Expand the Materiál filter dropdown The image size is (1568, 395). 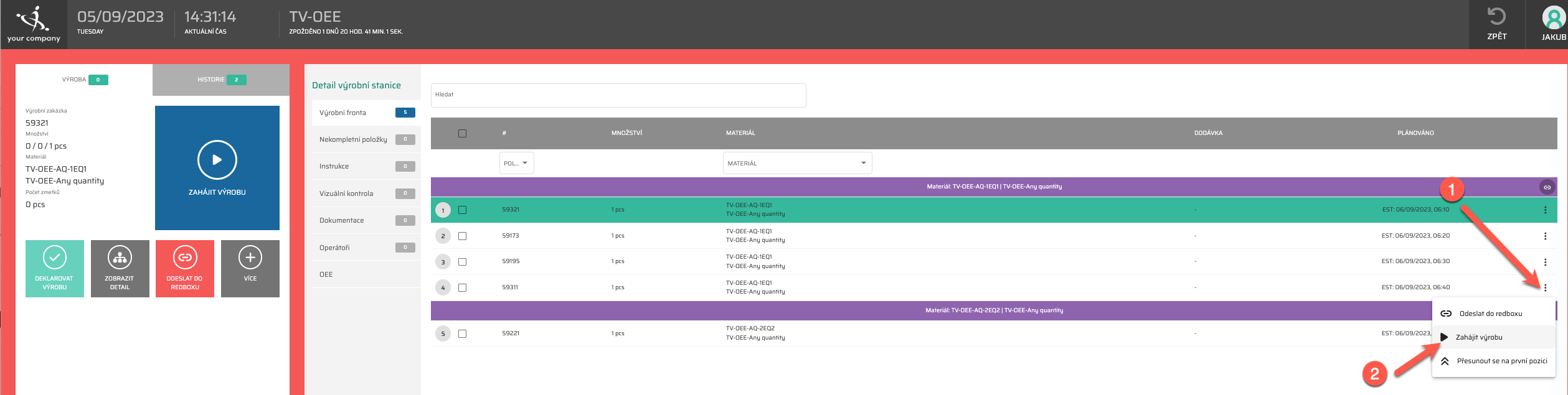797,163
